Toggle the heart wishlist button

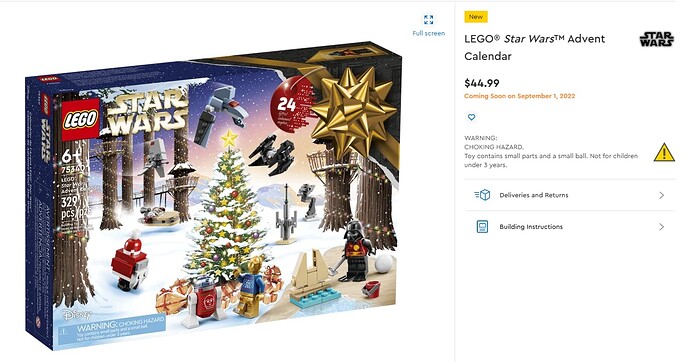click(x=471, y=117)
